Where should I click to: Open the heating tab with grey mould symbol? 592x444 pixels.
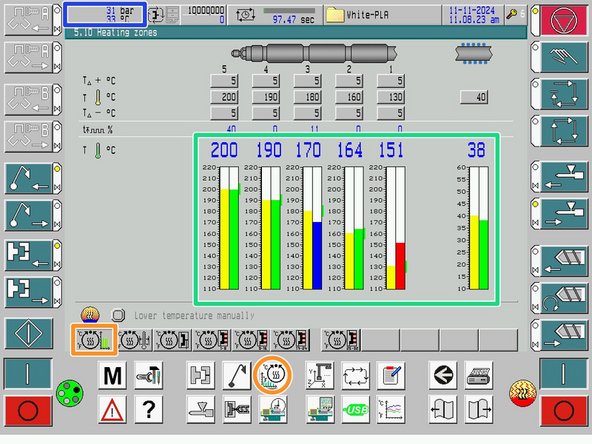click(x=173, y=340)
